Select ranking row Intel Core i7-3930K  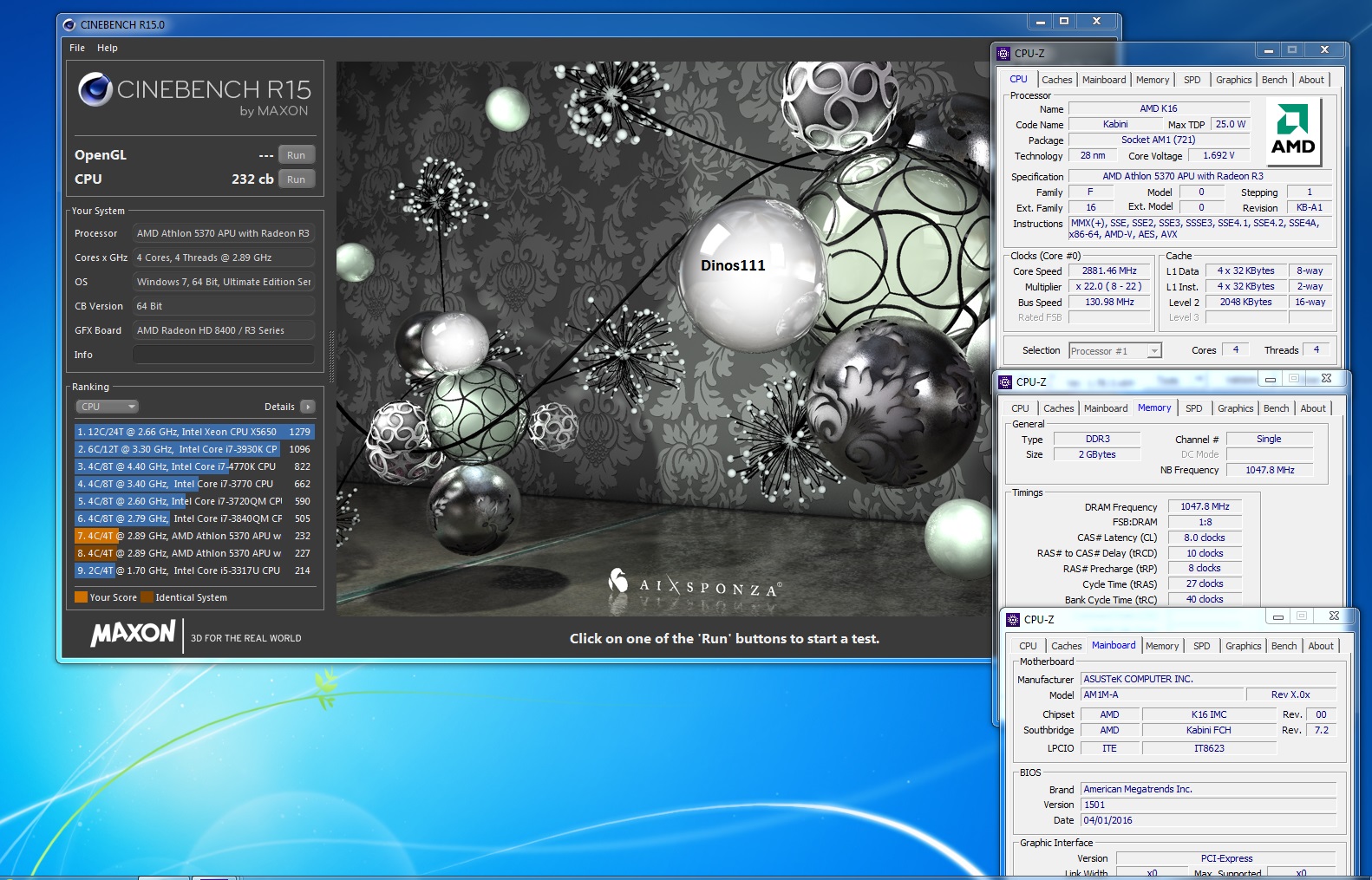[x=194, y=449]
